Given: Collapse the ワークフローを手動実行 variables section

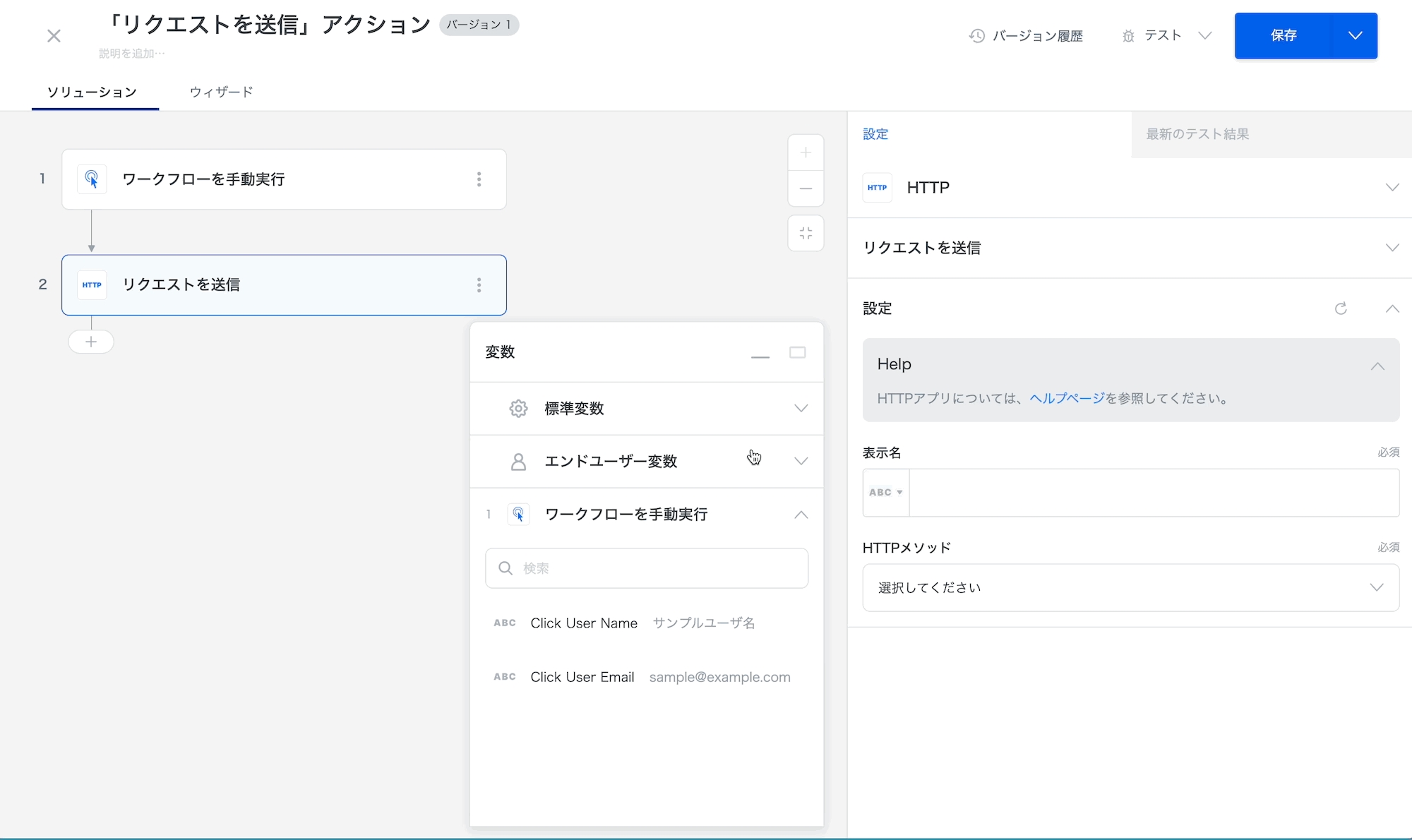Looking at the screenshot, I should coord(801,515).
